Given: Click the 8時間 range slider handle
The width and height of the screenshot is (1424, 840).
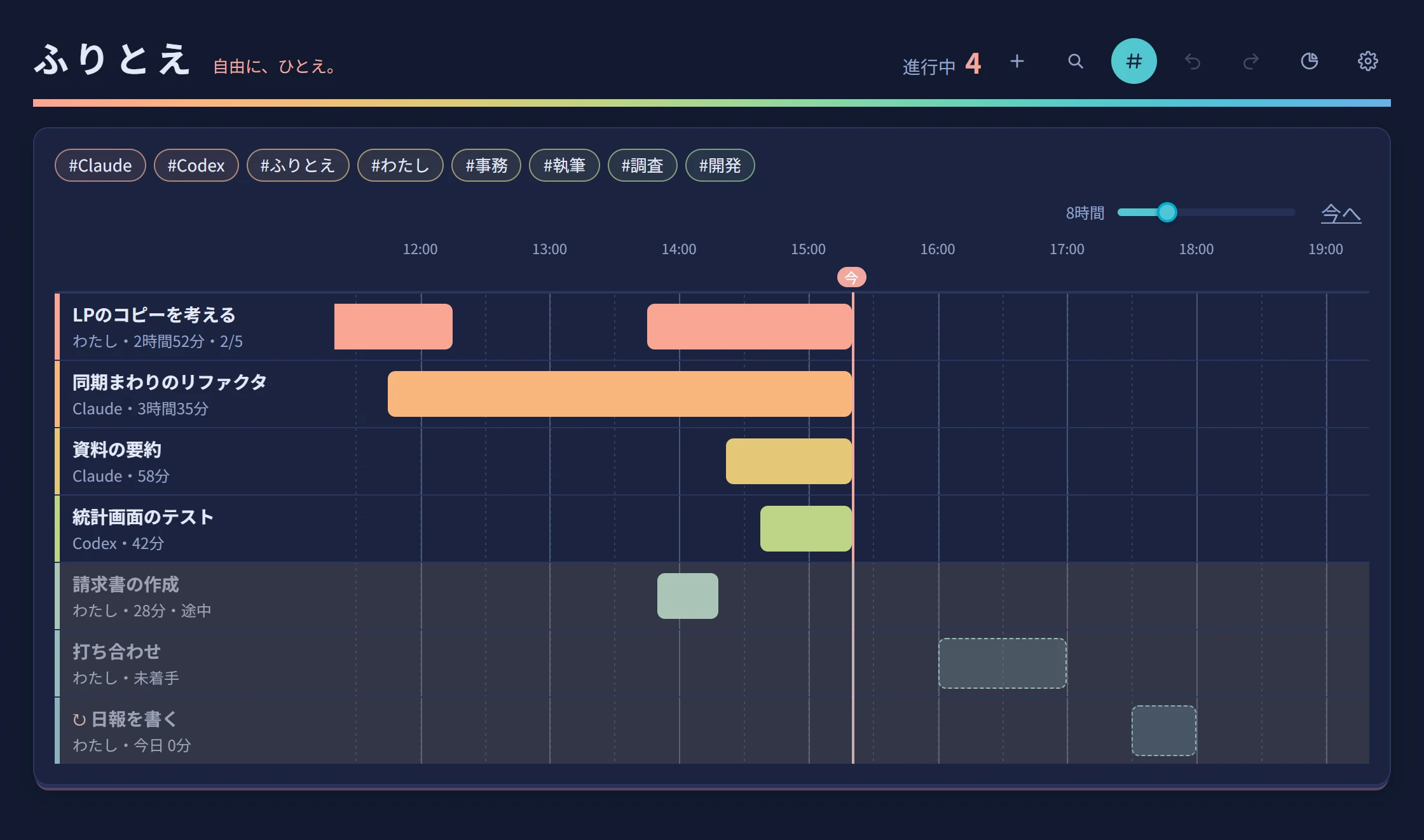Looking at the screenshot, I should [x=1167, y=212].
